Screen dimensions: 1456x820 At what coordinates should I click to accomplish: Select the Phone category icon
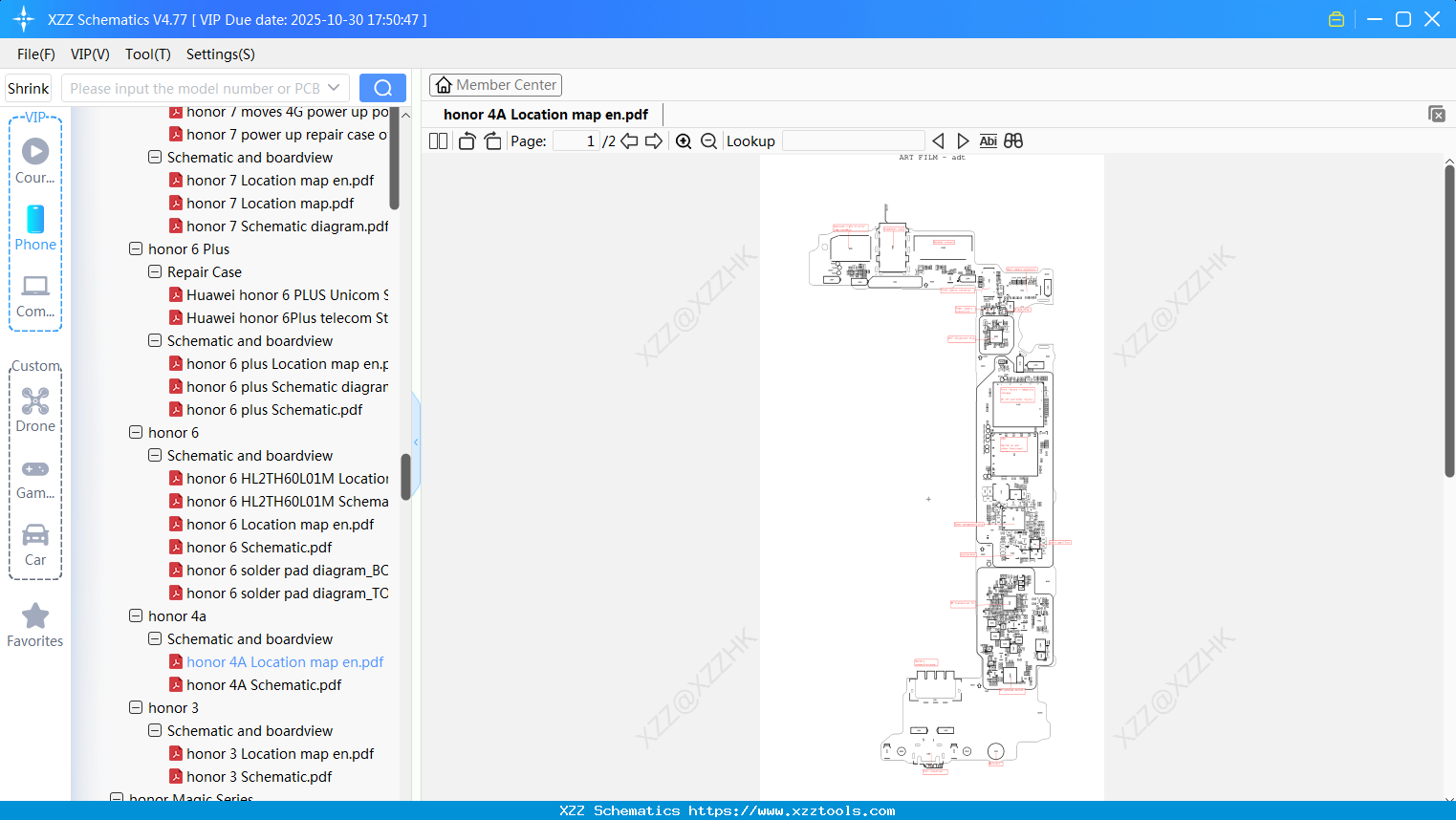[x=35, y=227]
